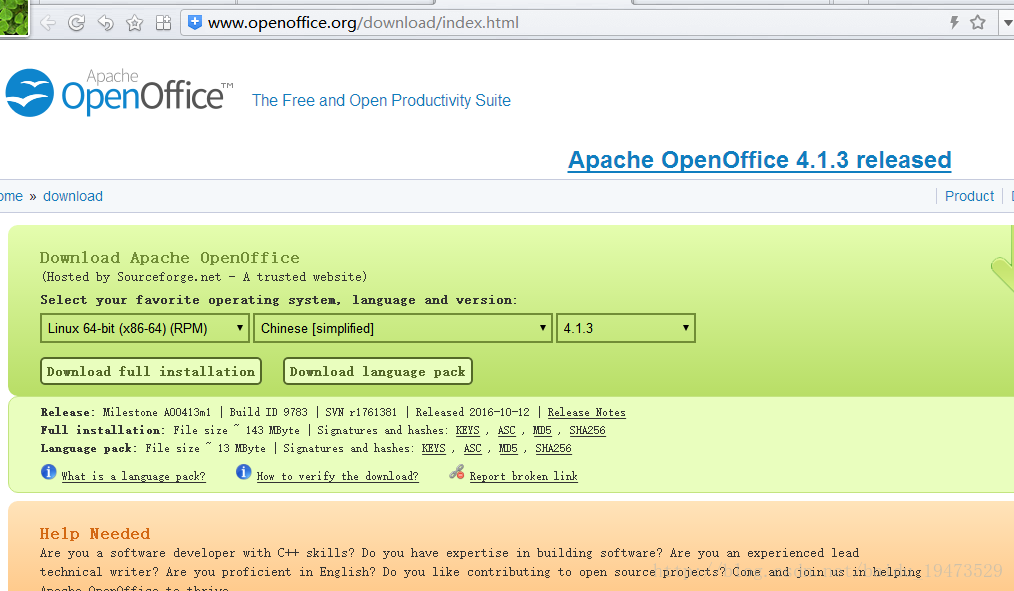The width and height of the screenshot is (1014, 591).
Task: Bookmark page with star icon near navigation
Action: (x=135, y=23)
